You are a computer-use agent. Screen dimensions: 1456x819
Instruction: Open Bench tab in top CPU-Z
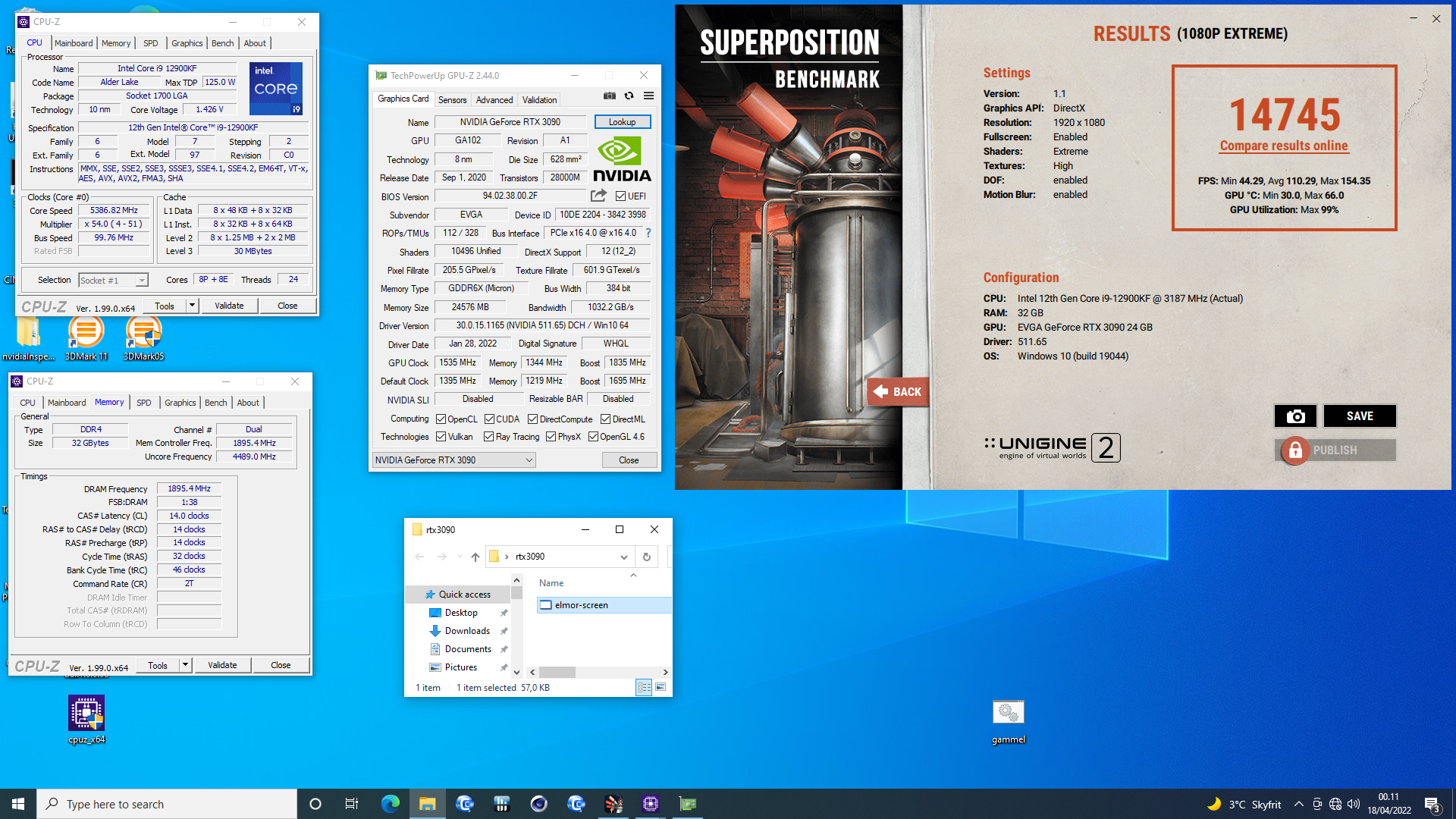click(222, 43)
